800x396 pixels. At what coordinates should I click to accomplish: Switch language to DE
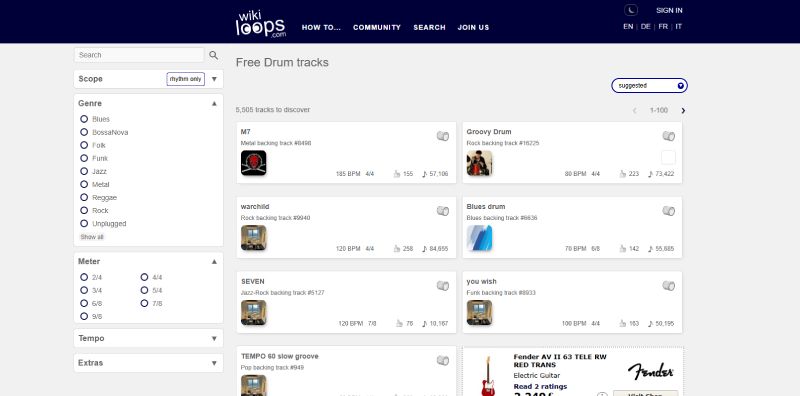tap(645, 27)
